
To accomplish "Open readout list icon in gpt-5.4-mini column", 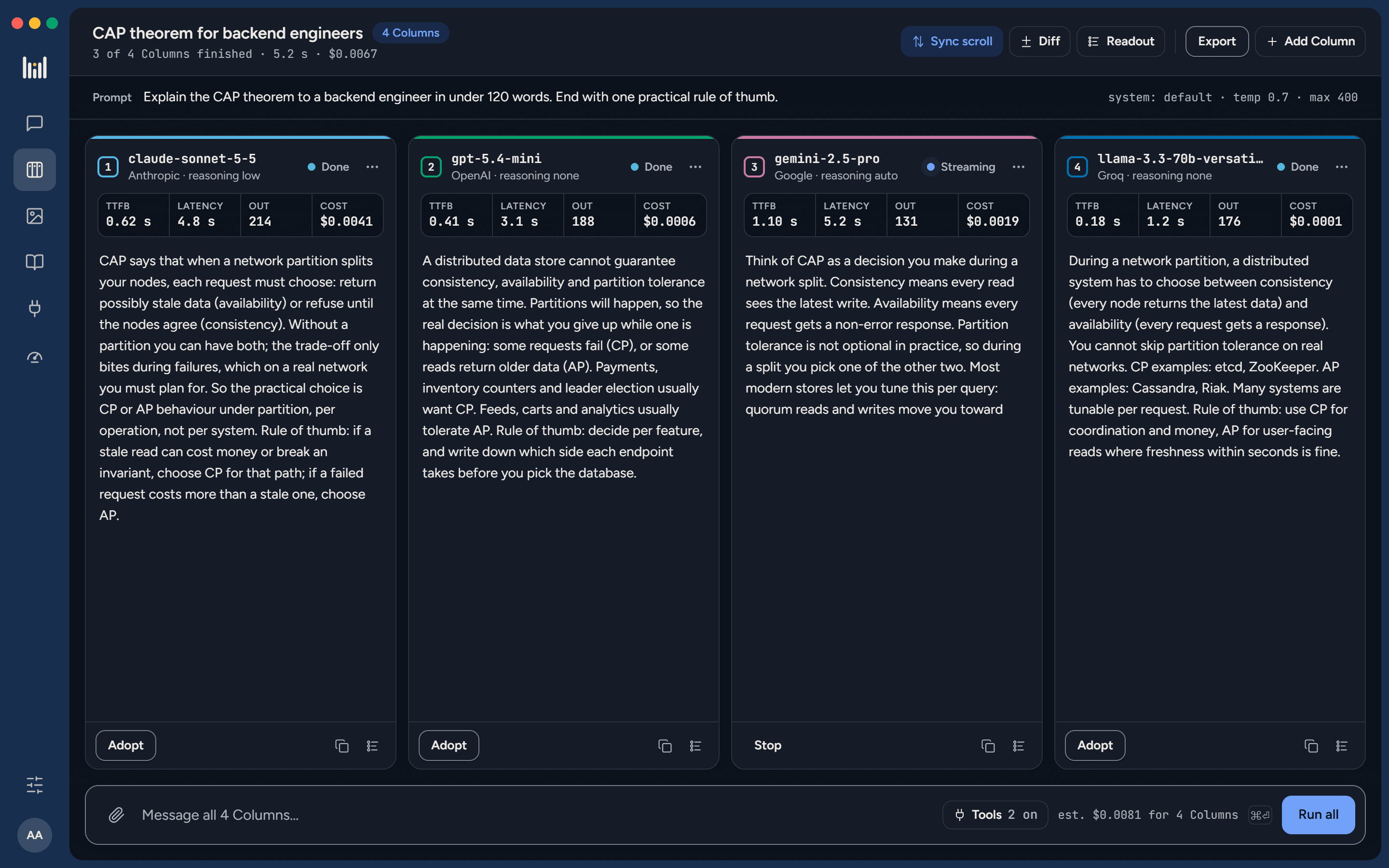I will pyautogui.click(x=695, y=746).
